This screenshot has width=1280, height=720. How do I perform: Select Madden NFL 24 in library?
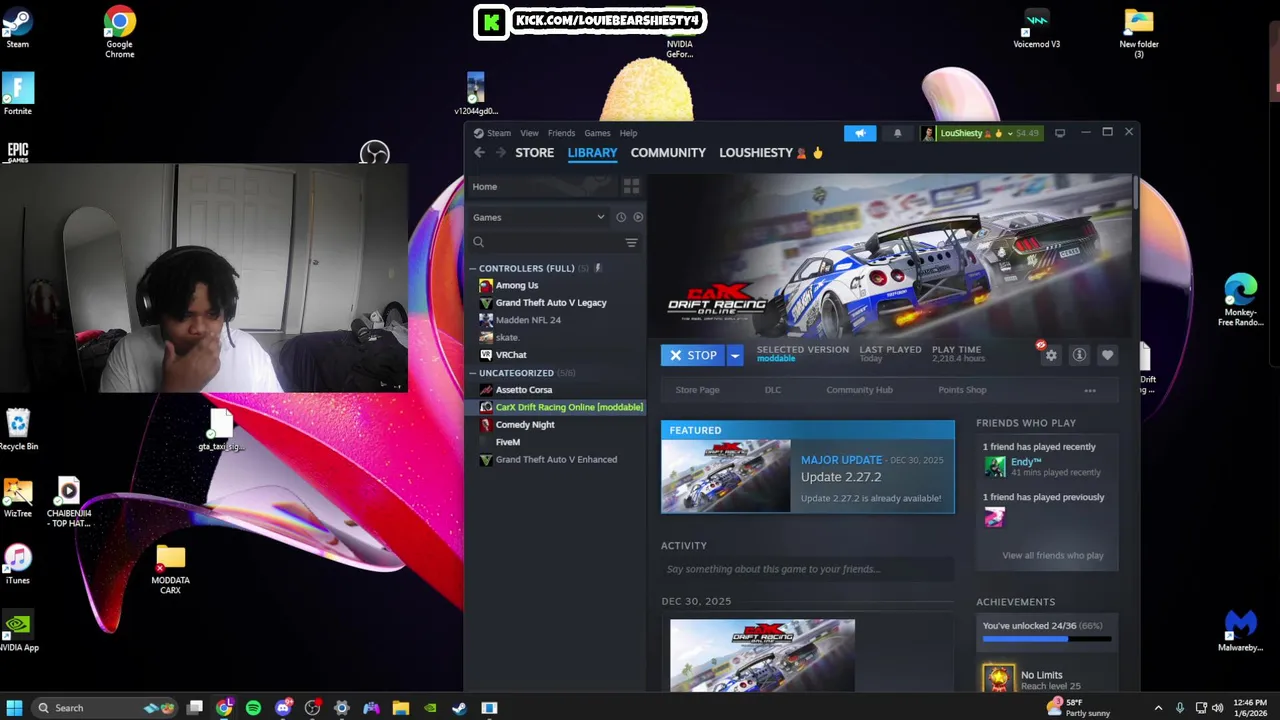pyautogui.click(x=528, y=320)
